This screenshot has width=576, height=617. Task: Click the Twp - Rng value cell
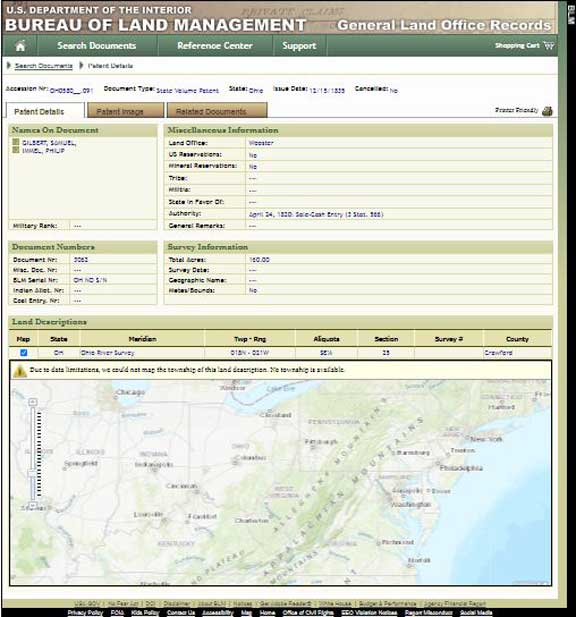click(x=250, y=353)
